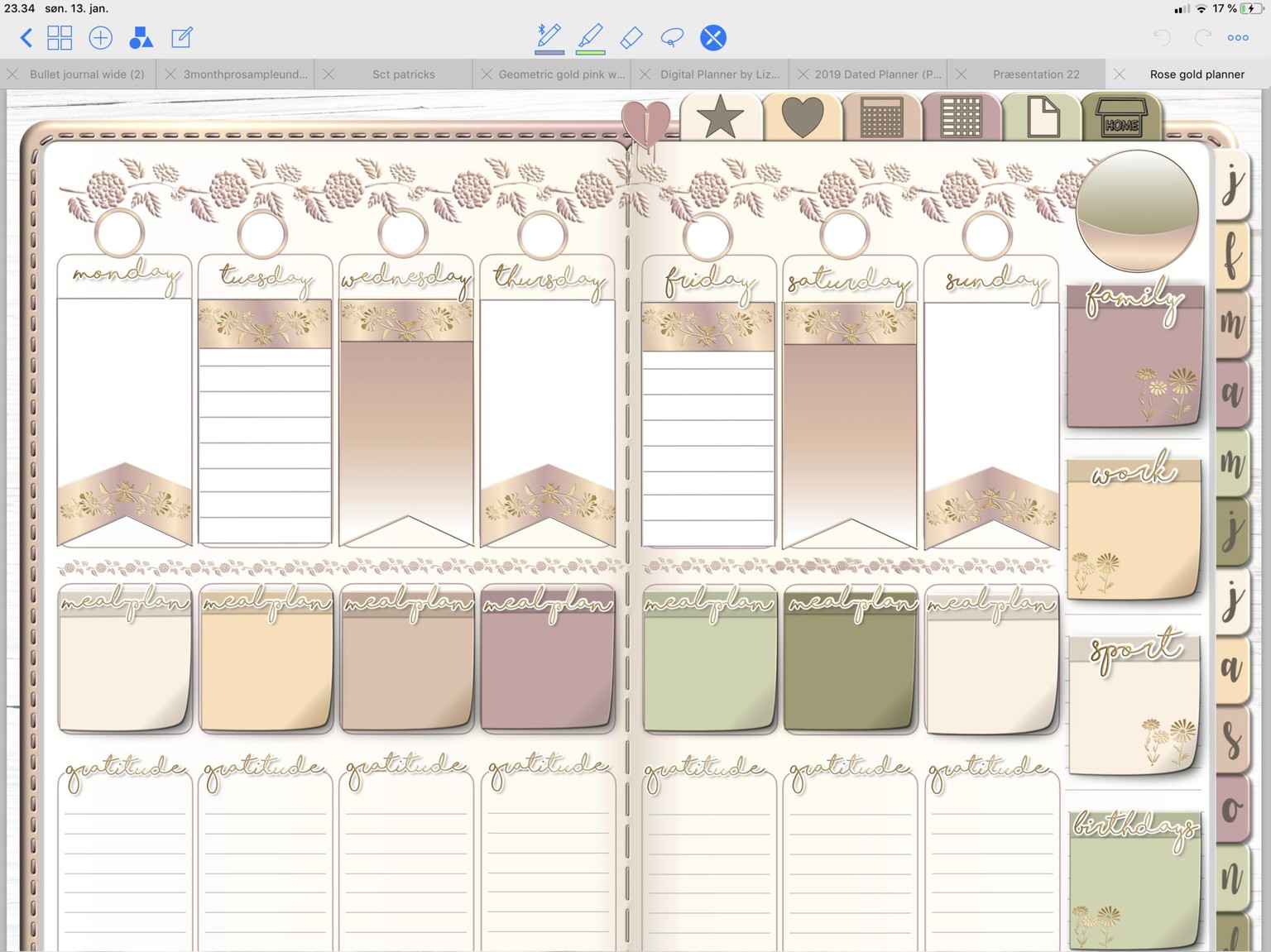Tap the sunday date circle

[986, 235]
